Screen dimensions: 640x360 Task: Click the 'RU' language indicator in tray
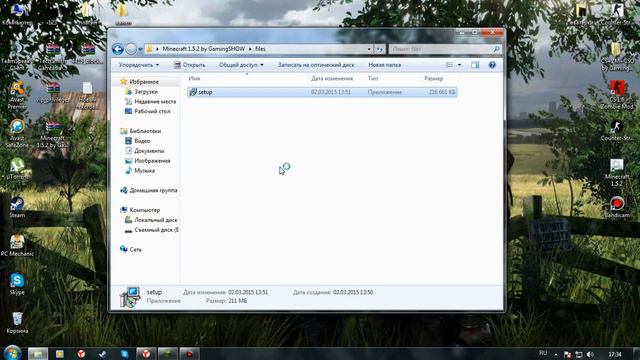coord(542,353)
